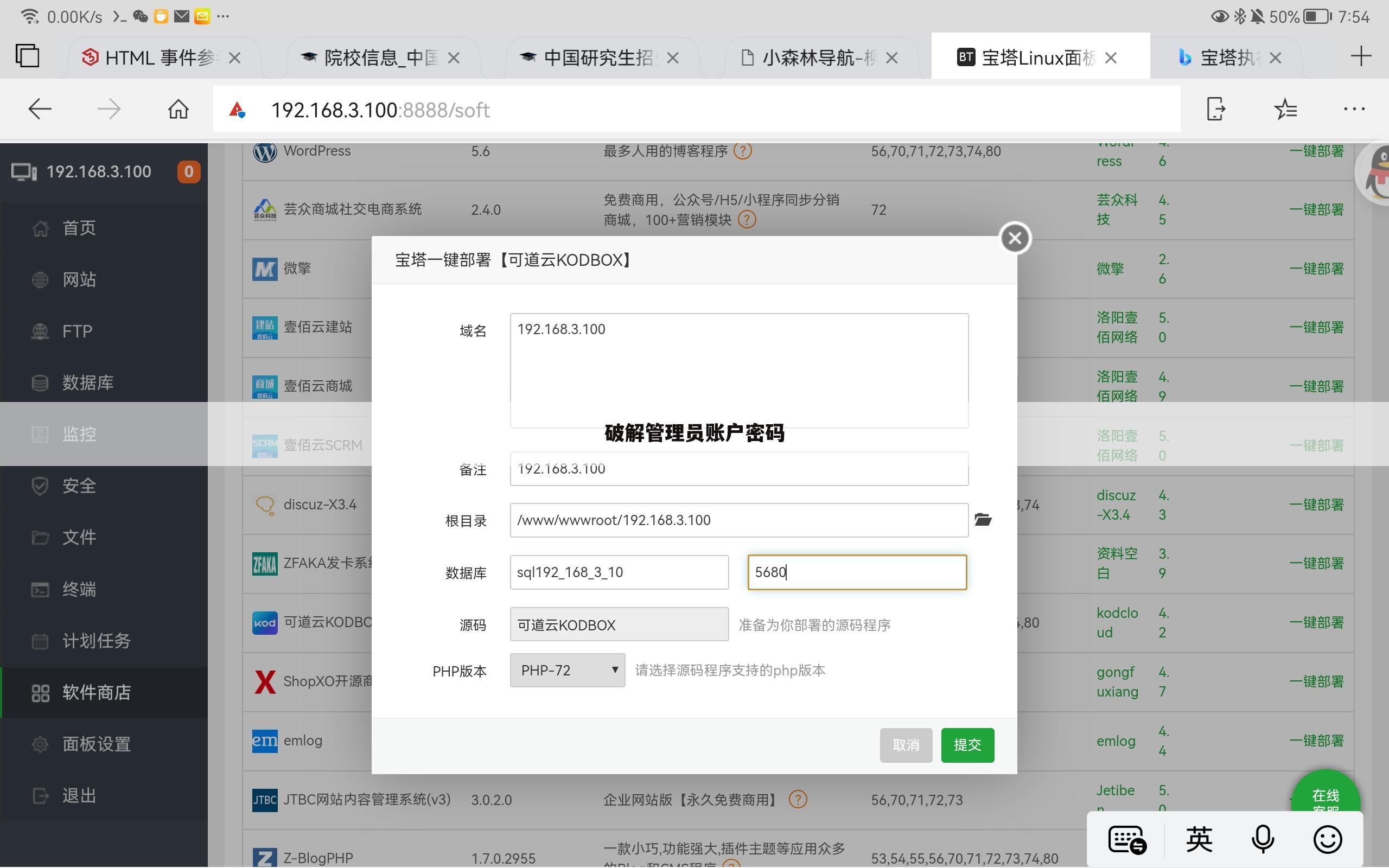Click the ShopXO red X logo
Image resolution: width=1389 pixels, height=868 pixels.
coord(265,681)
